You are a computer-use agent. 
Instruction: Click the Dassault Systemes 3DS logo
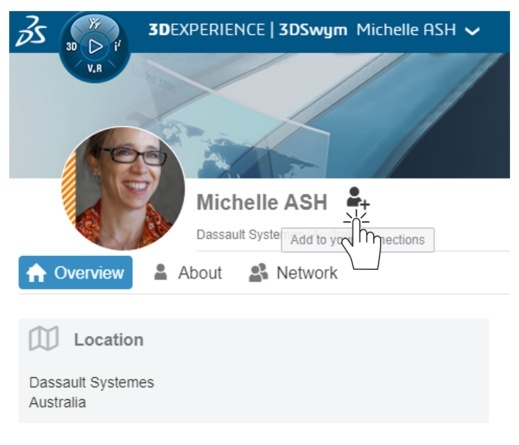point(31,31)
